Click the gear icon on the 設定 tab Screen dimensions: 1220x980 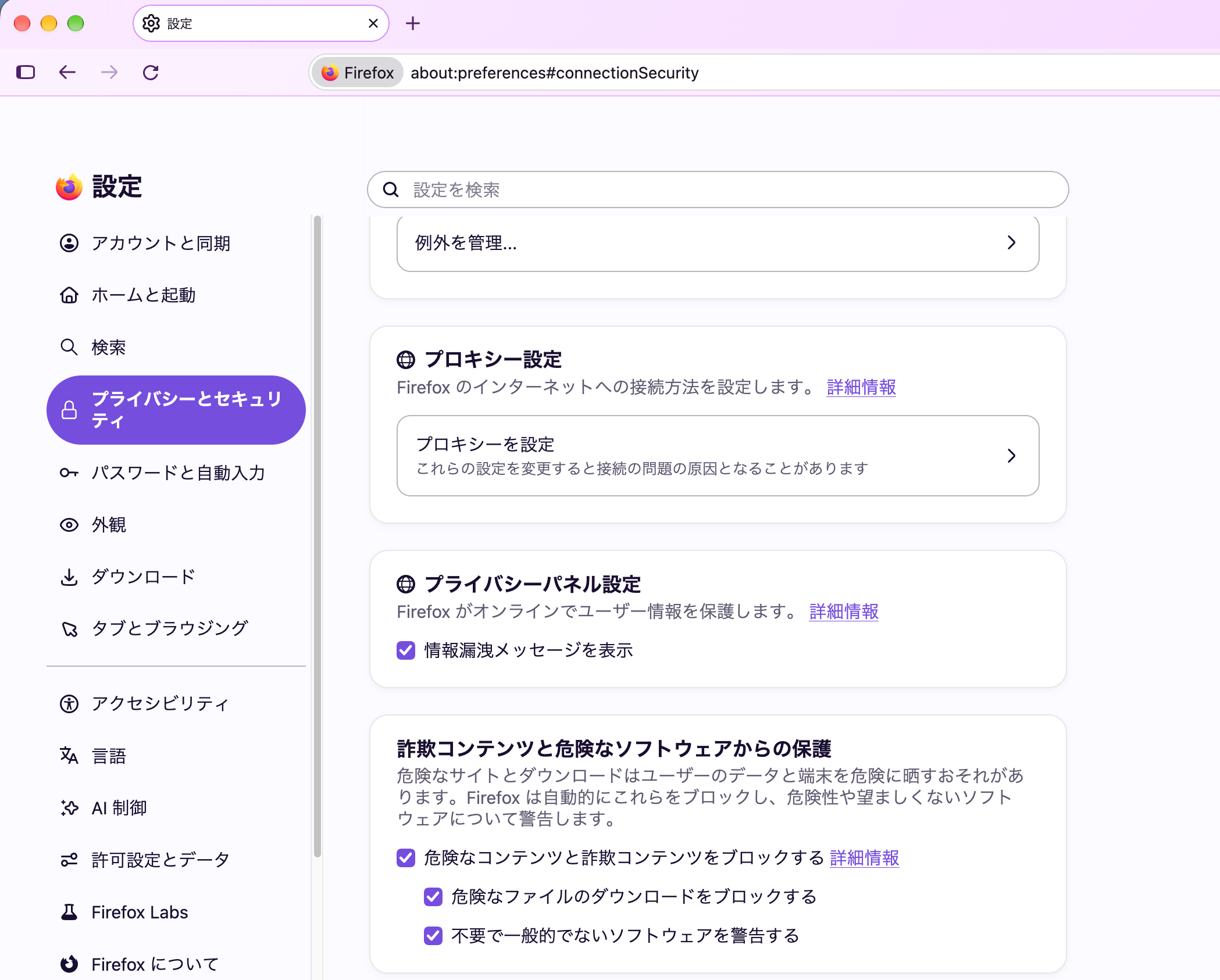pyautogui.click(x=151, y=23)
